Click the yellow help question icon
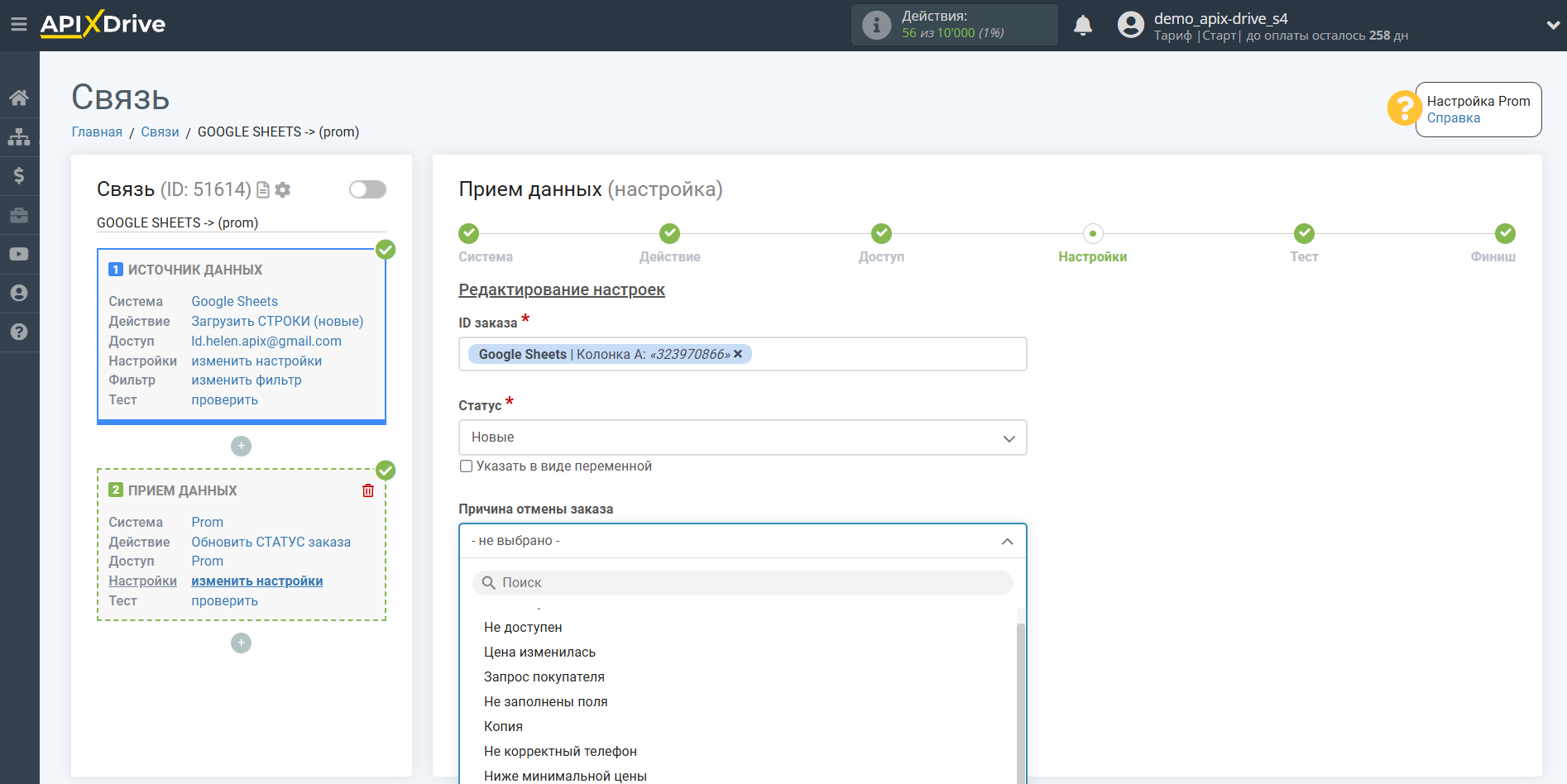 click(x=1404, y=108)
